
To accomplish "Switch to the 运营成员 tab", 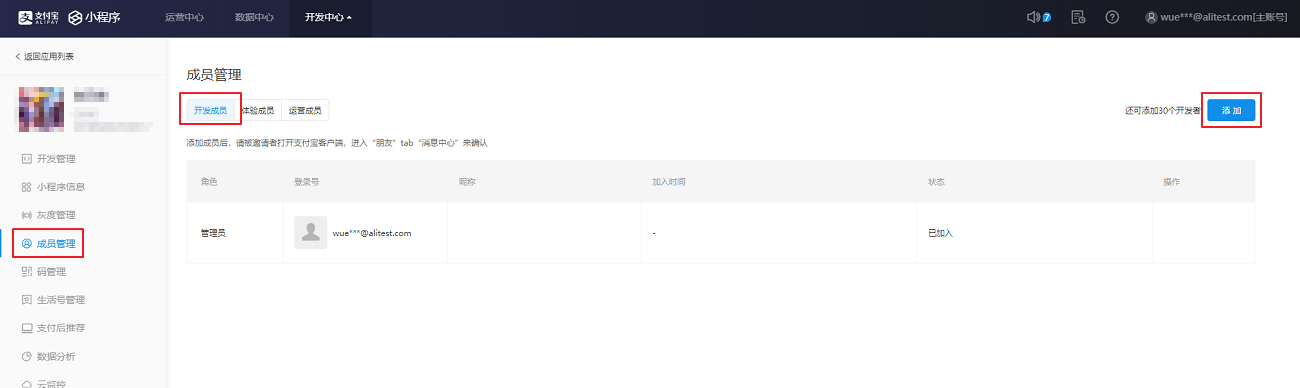I will 304,110.
